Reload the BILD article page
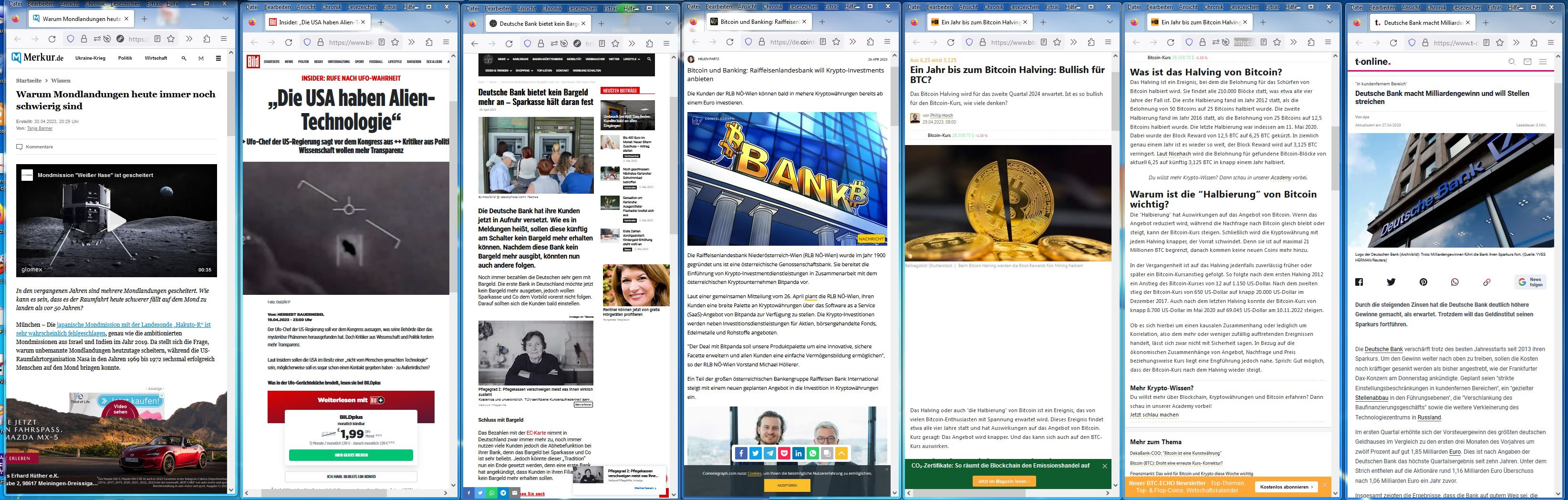 tap(289, 42)
